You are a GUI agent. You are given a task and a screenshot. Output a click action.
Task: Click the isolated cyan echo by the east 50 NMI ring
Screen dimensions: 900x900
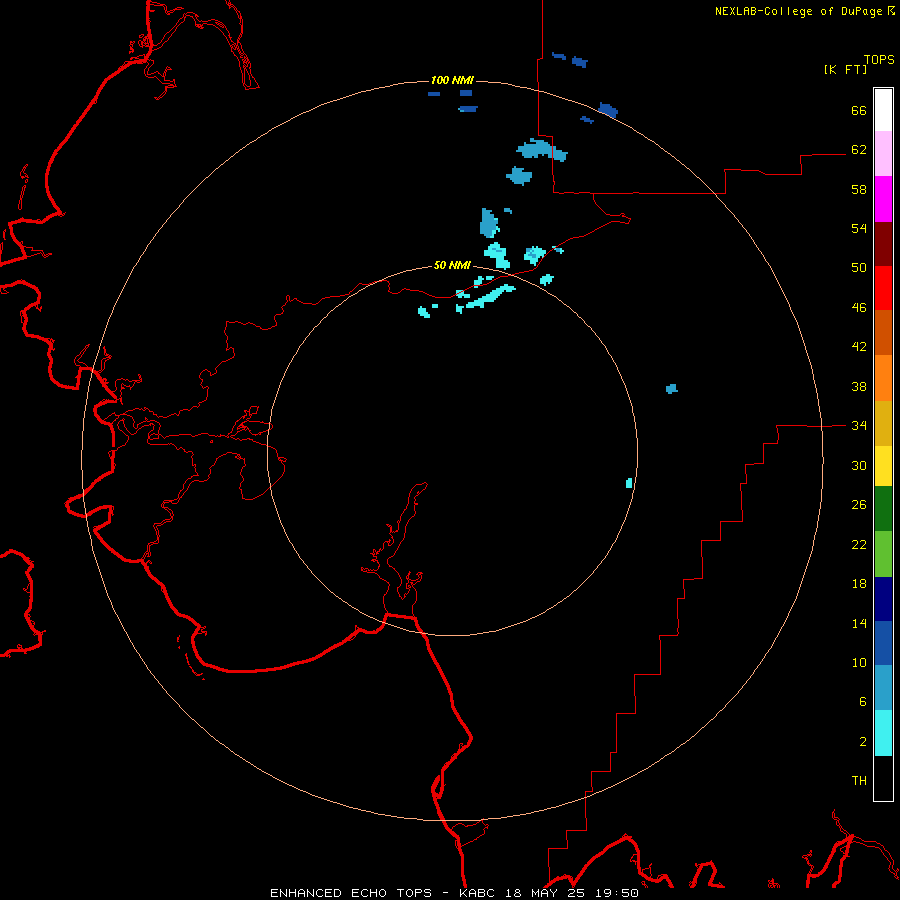click(629, 483)
